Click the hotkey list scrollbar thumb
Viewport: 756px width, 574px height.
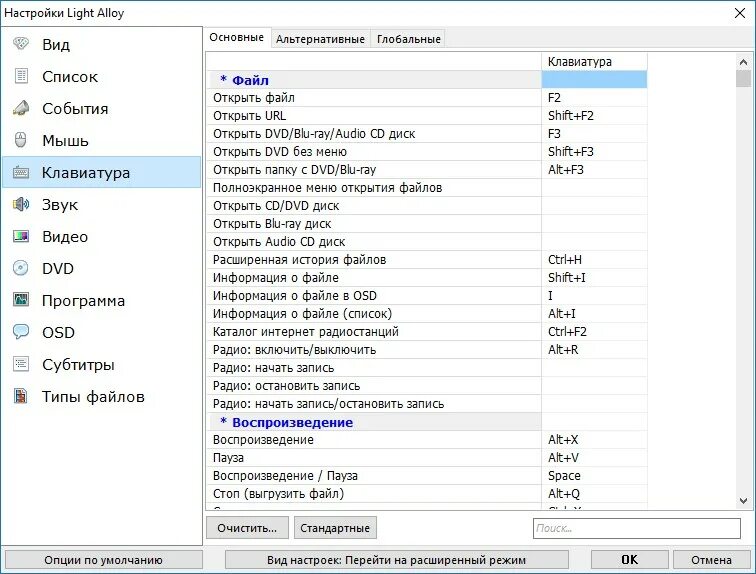click(x=743, y=79)
